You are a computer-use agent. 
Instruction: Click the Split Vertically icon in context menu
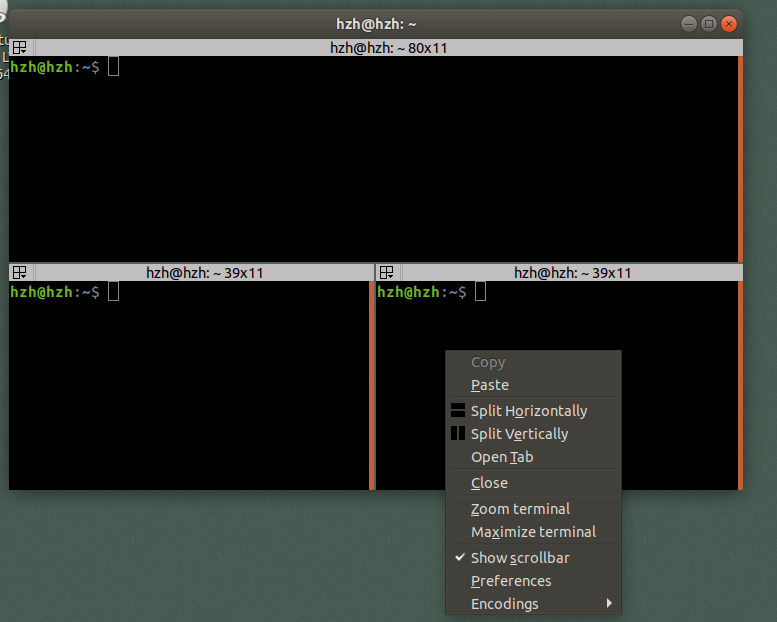point(458,433)
